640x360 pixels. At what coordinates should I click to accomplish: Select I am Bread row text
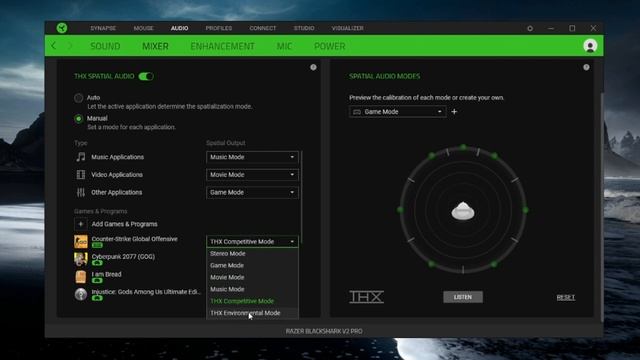coord(106,274)
